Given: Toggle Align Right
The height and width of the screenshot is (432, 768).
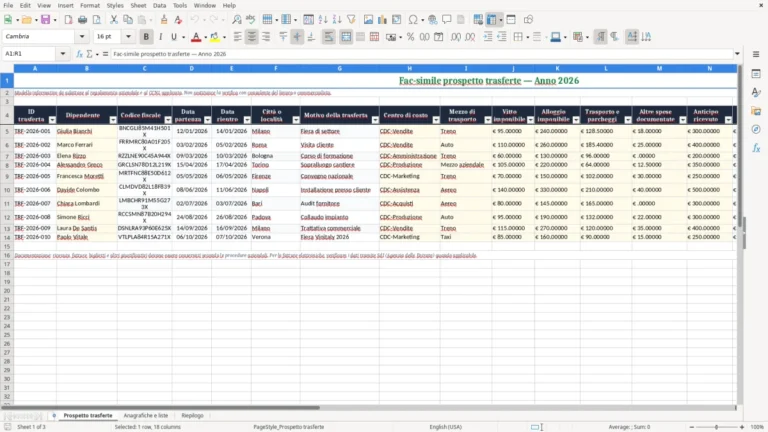Looking at the screenshot, I should tap(266, 37).
